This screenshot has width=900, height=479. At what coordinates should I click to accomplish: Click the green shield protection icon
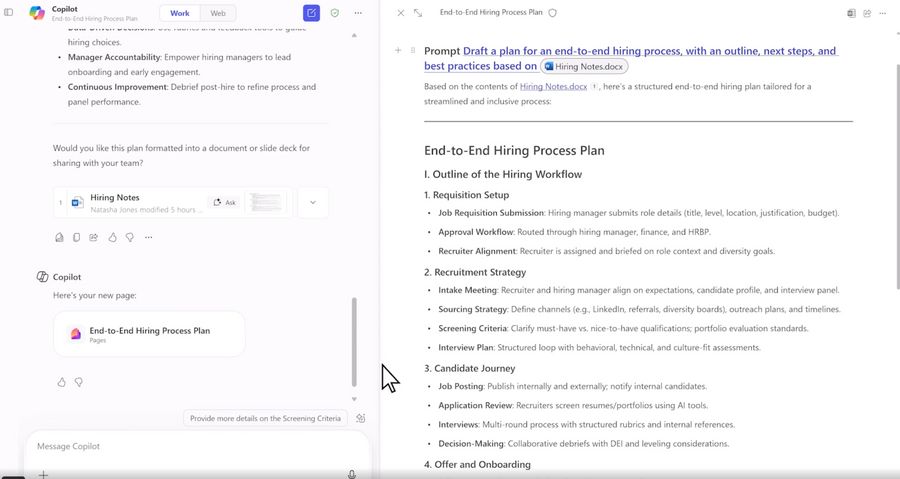pos(335,13)
